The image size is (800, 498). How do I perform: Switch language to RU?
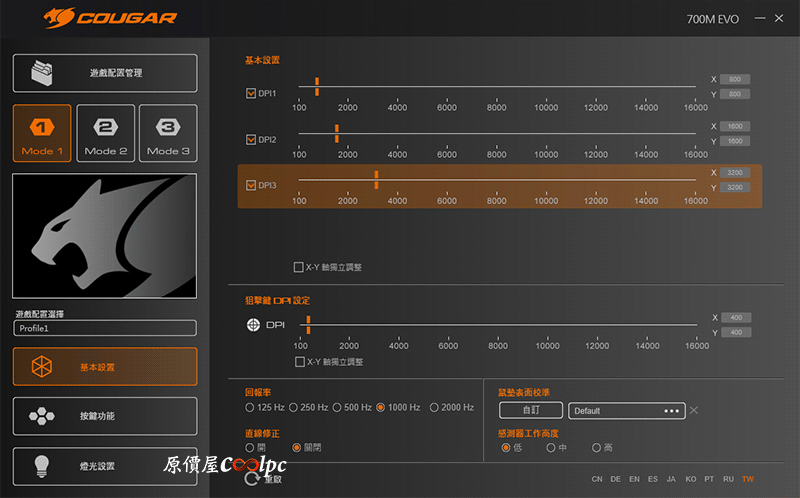728,479
